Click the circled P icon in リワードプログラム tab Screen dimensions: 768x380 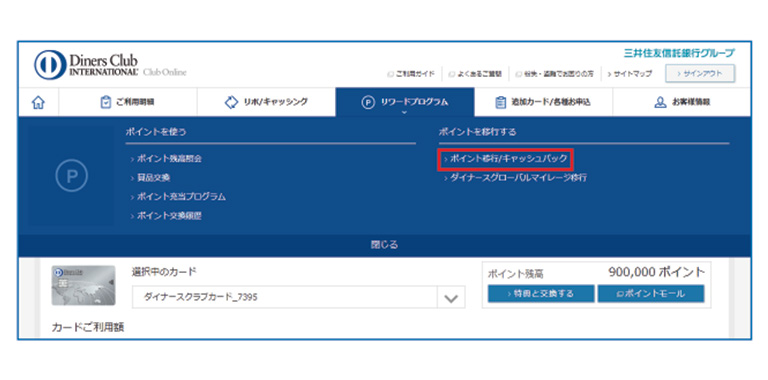pos(368,102)
